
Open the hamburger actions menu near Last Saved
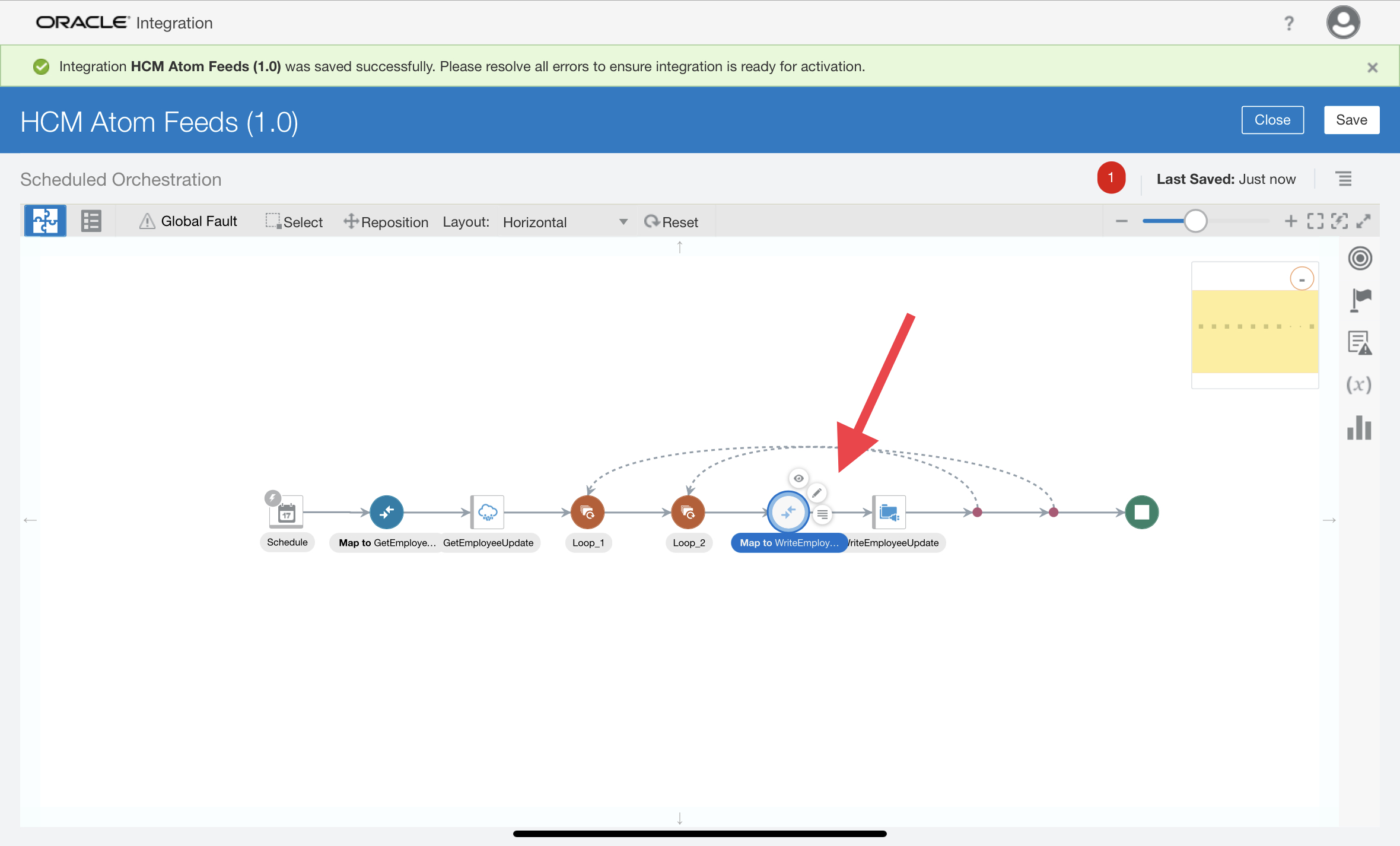tap(1344, 179)
